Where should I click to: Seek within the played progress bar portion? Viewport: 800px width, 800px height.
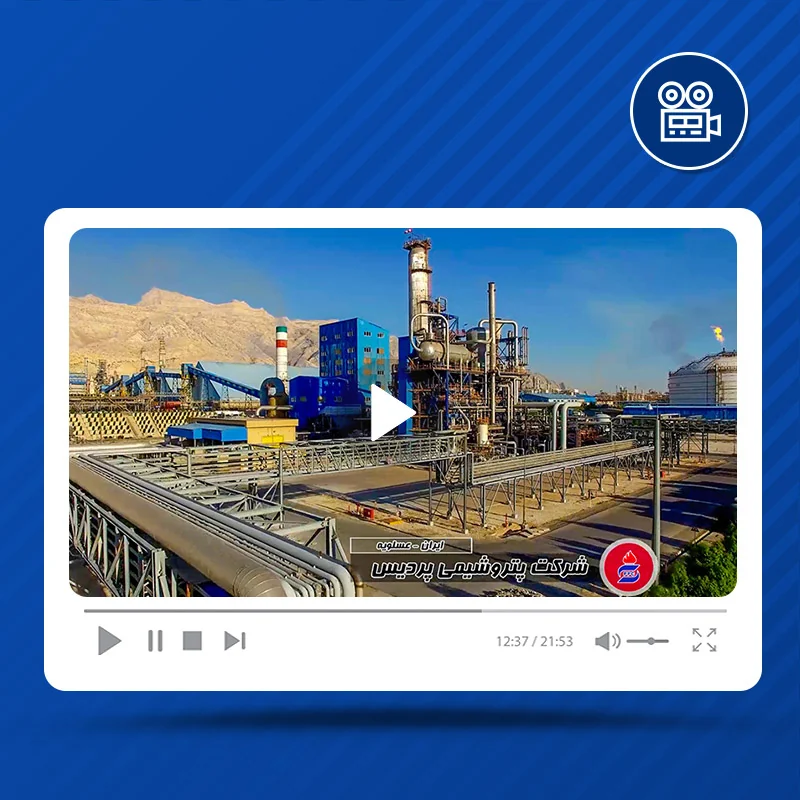[283, 611]
